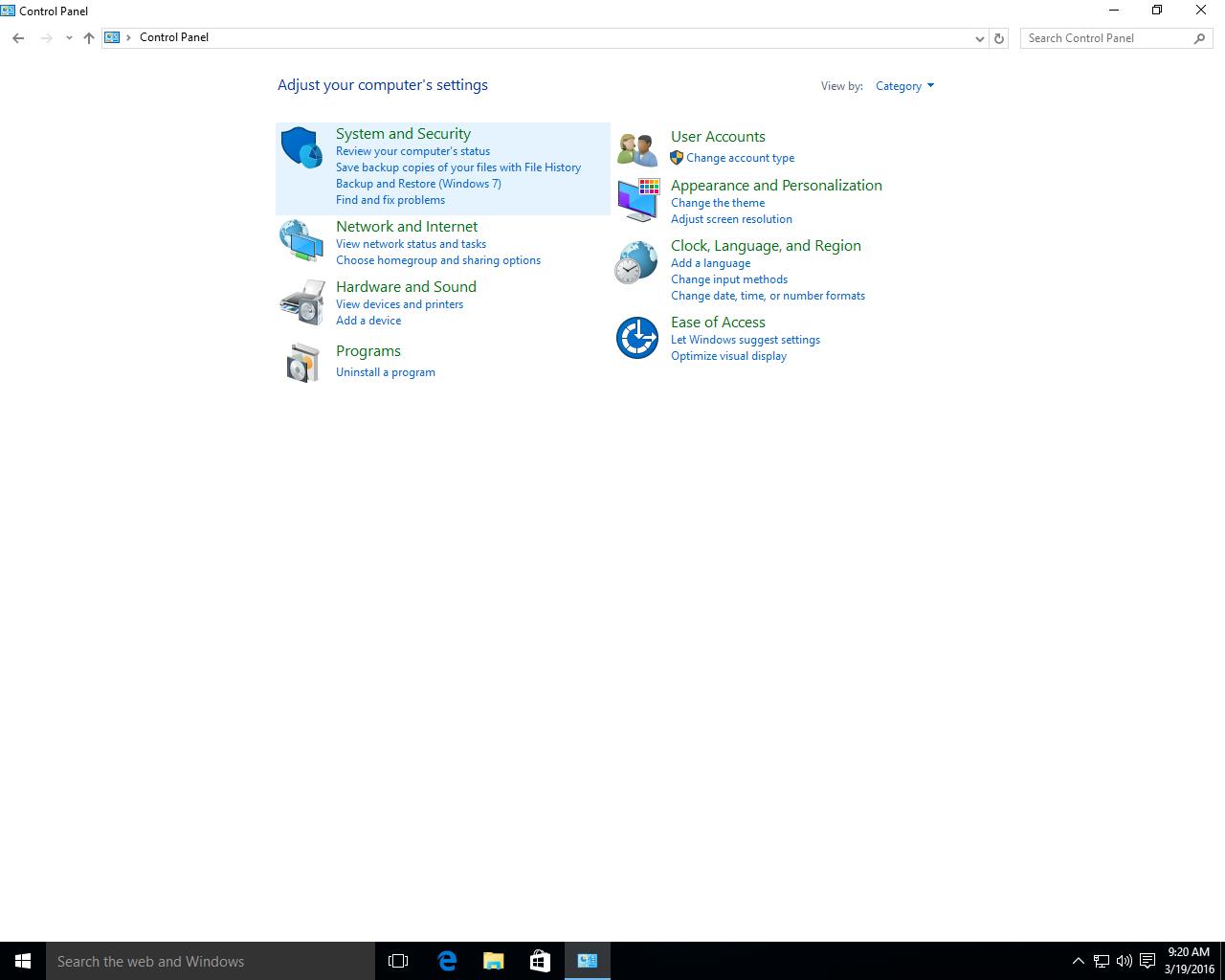Open the Clock, Language, and Region icon

pyautogui.click(x=636, y=262)
